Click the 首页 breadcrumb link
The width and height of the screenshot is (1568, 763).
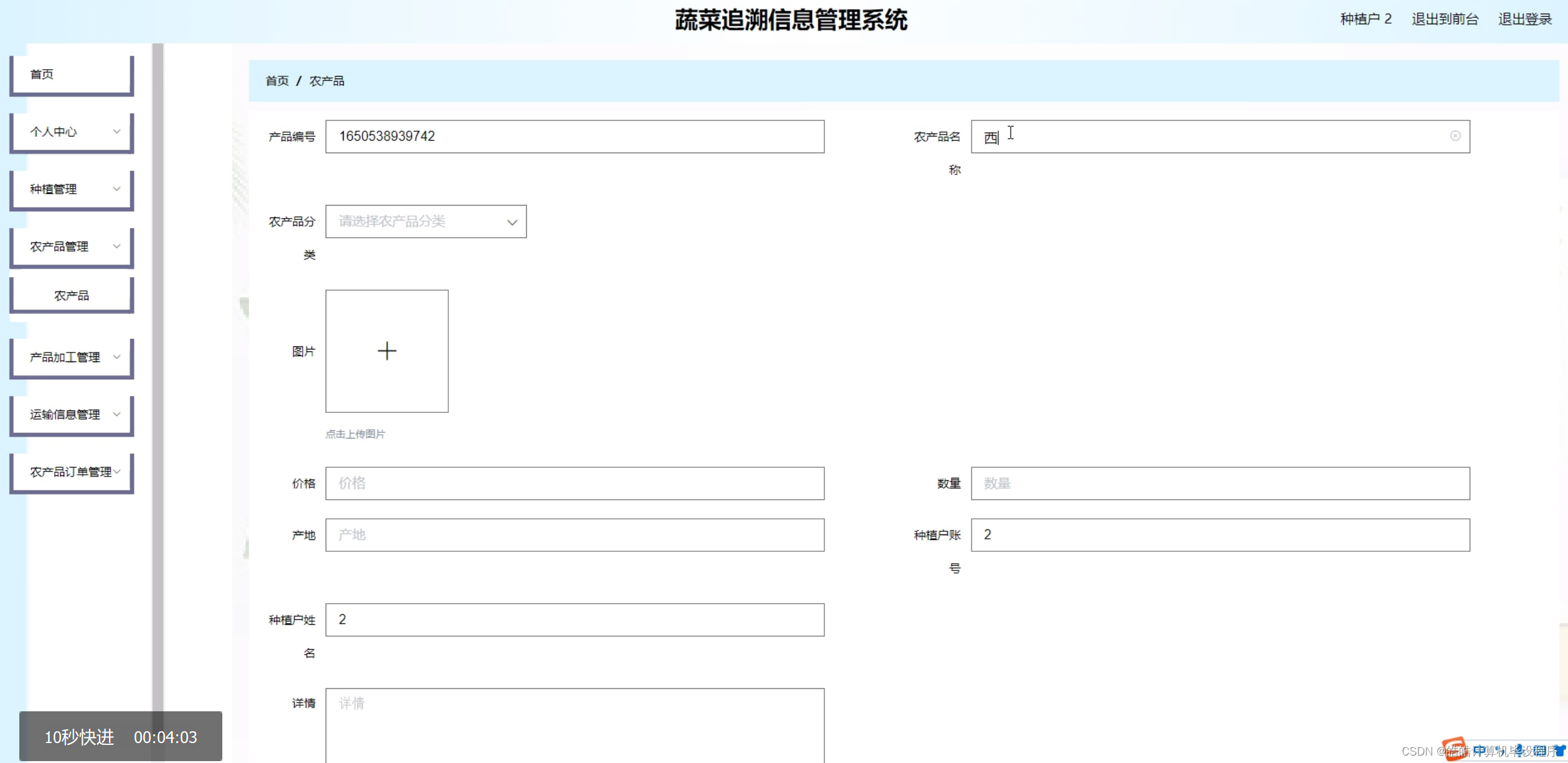coord(277,81)
